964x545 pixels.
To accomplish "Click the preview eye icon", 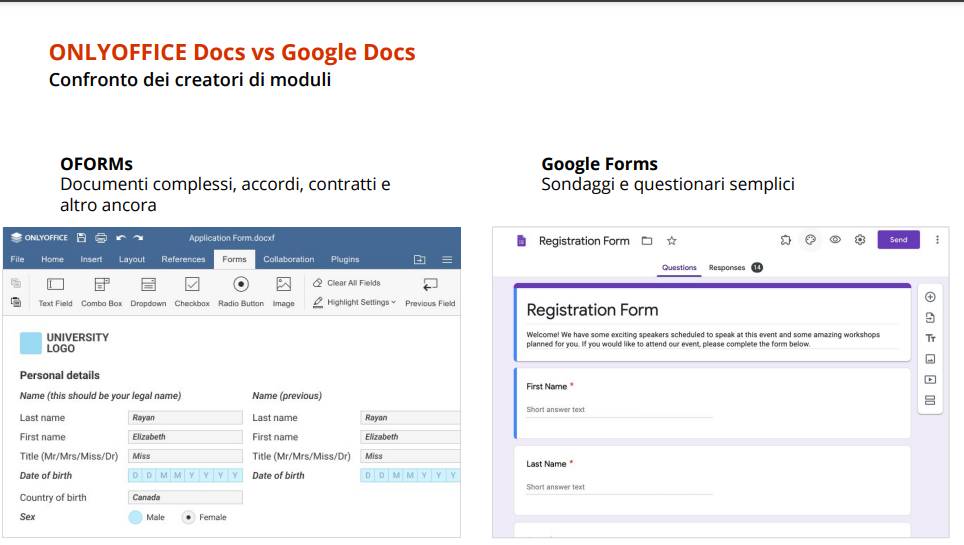I will tap(835, 240).
